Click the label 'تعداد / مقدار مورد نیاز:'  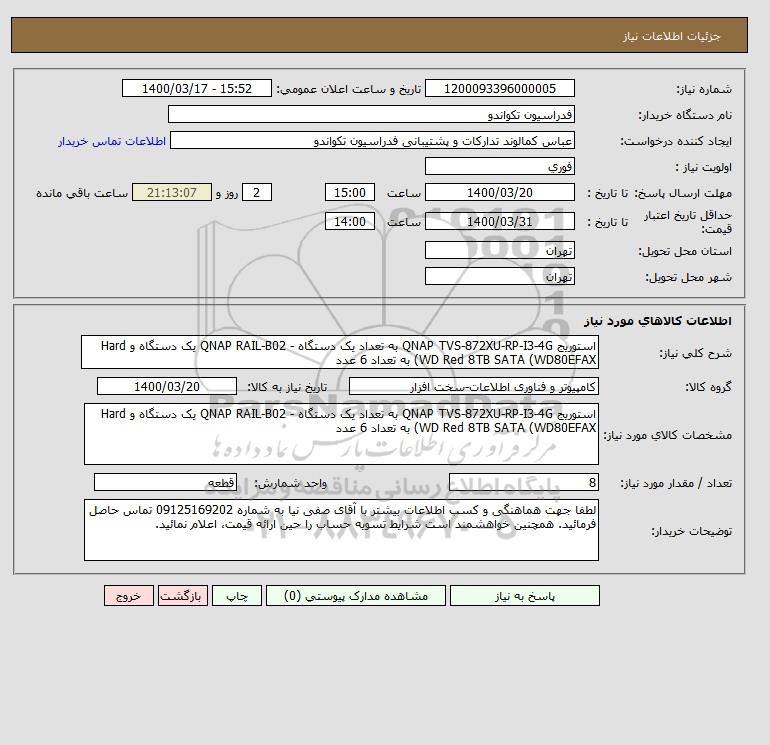(x=676, y=484)
